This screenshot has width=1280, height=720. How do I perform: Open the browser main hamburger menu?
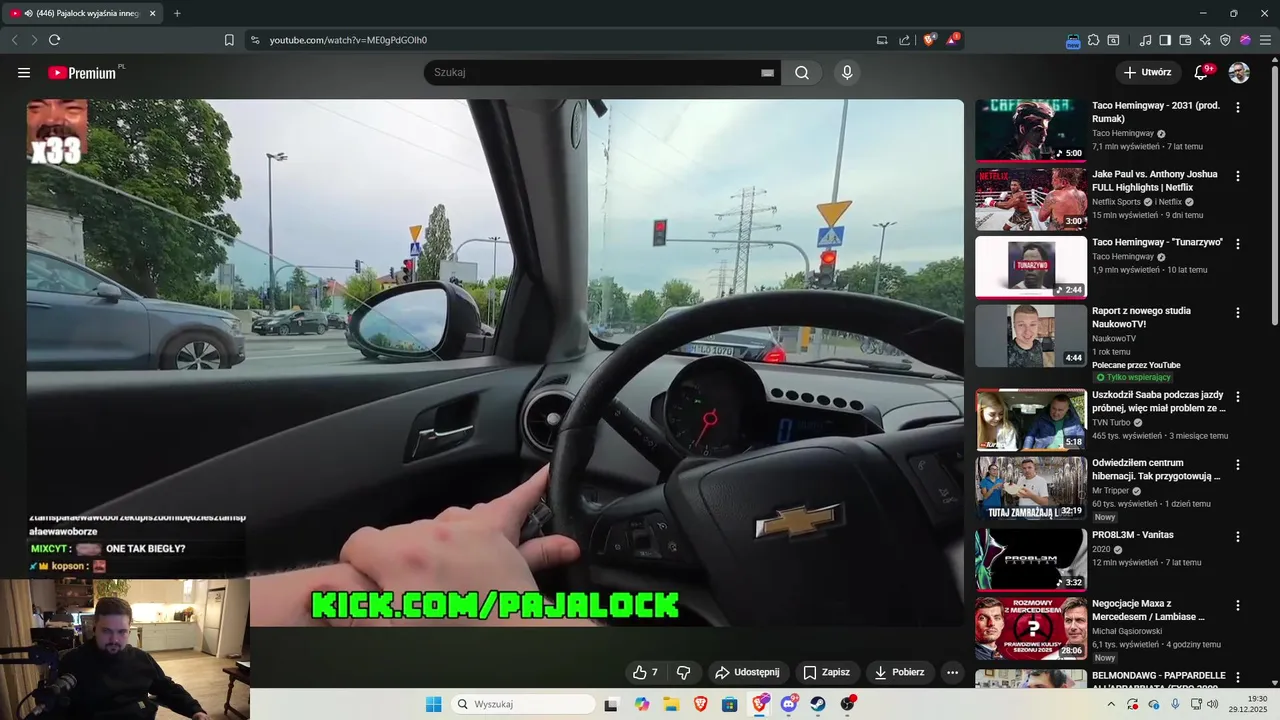(x=1265, y=40)
